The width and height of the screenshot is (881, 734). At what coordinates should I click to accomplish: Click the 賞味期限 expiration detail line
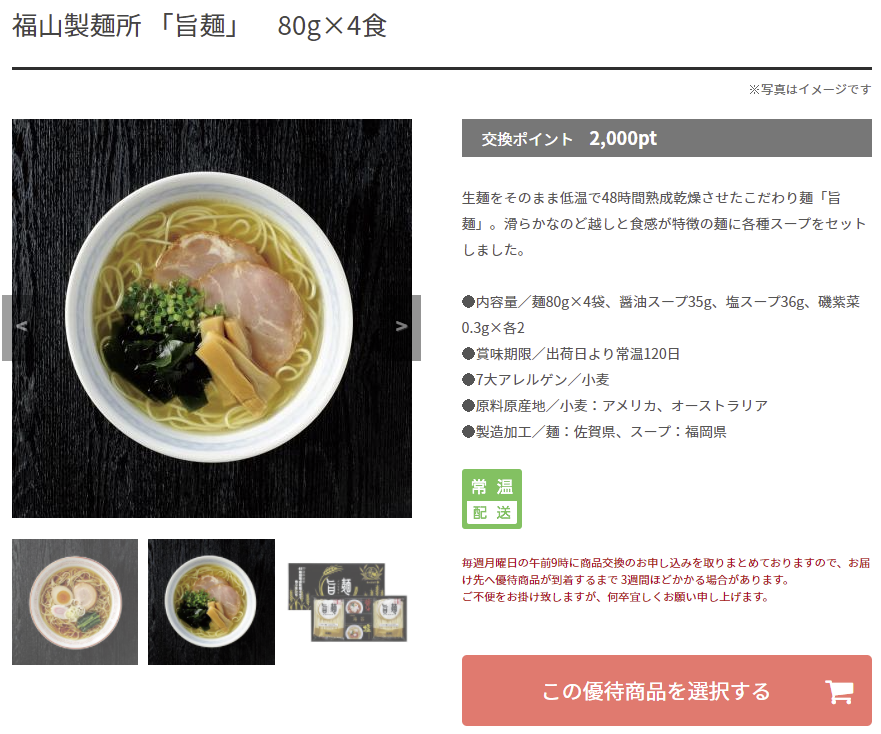(571, 354)
